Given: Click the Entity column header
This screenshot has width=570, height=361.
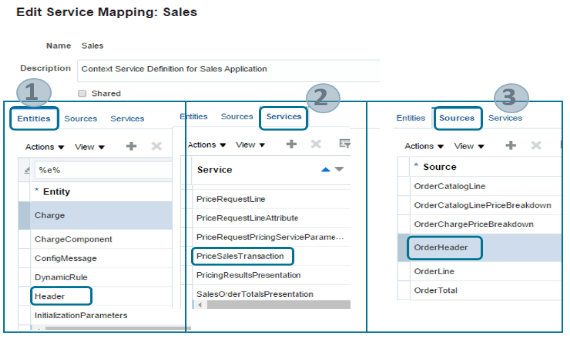Looking at the screenshot, I should click(x=101, y=192).
